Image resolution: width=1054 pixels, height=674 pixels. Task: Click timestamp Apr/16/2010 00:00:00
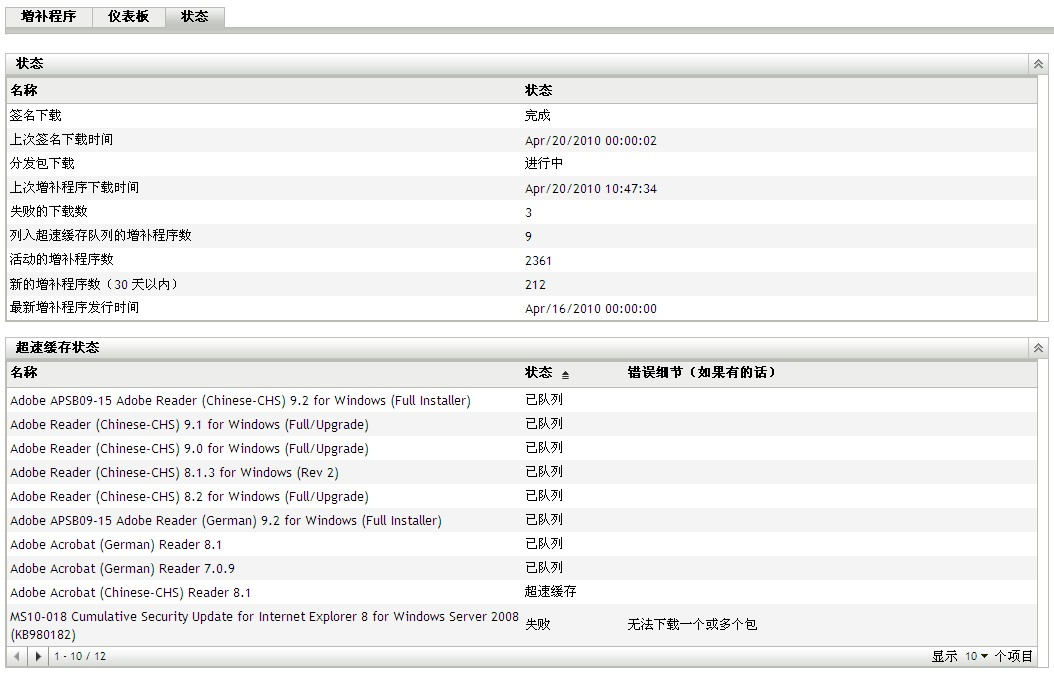(x=591, y=309)
